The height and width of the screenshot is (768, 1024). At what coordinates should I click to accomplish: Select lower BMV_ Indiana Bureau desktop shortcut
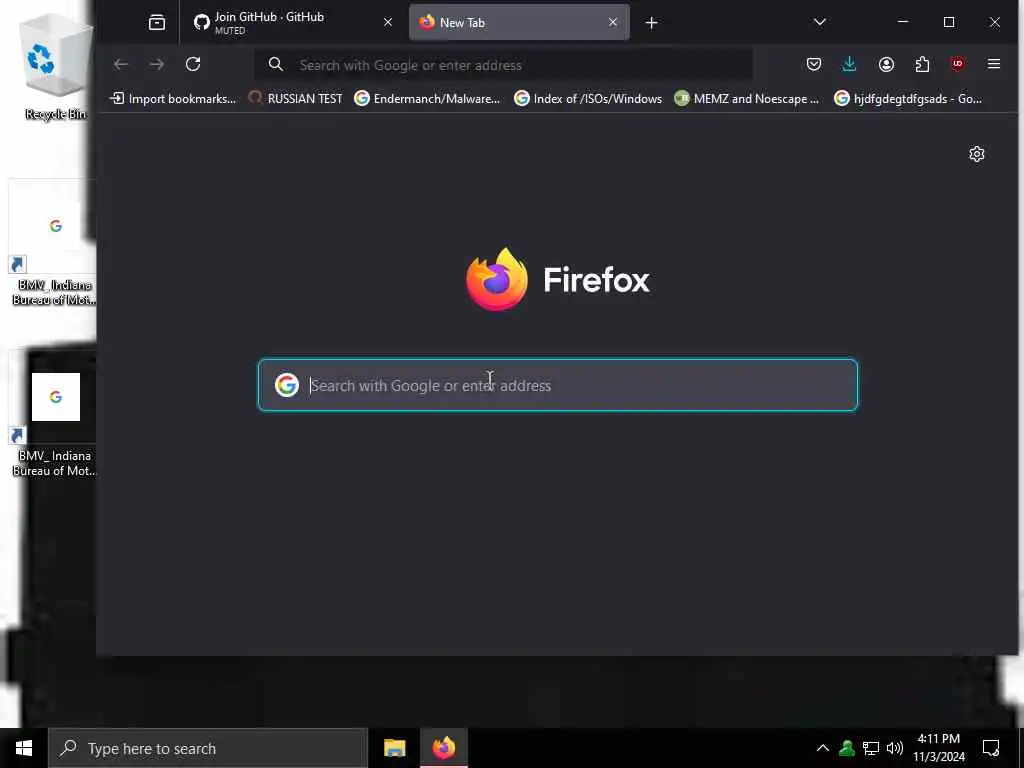point(54,416)
